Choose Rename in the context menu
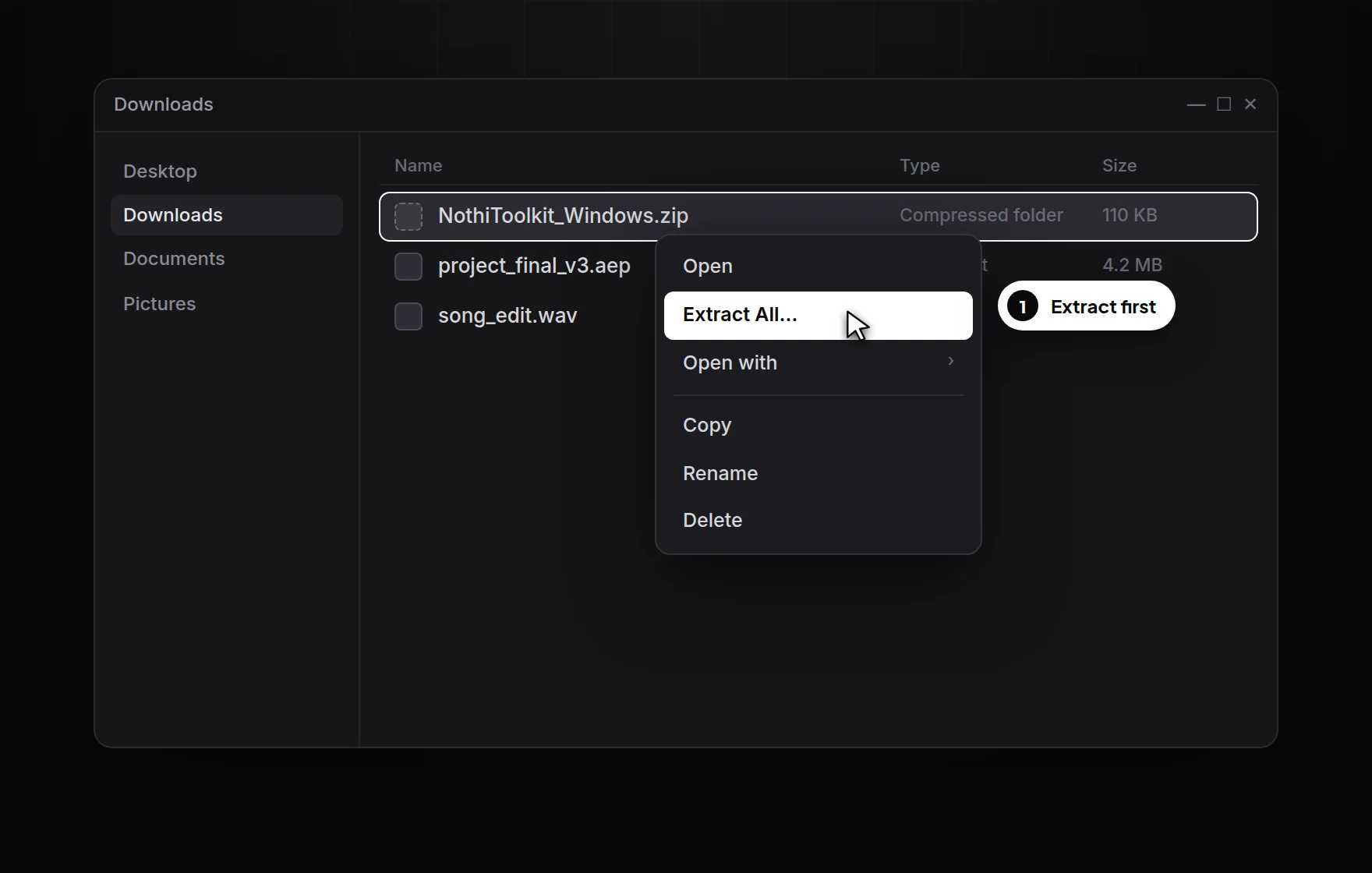The height and width of the screenshot is (873, 1372). coord(819,473)
